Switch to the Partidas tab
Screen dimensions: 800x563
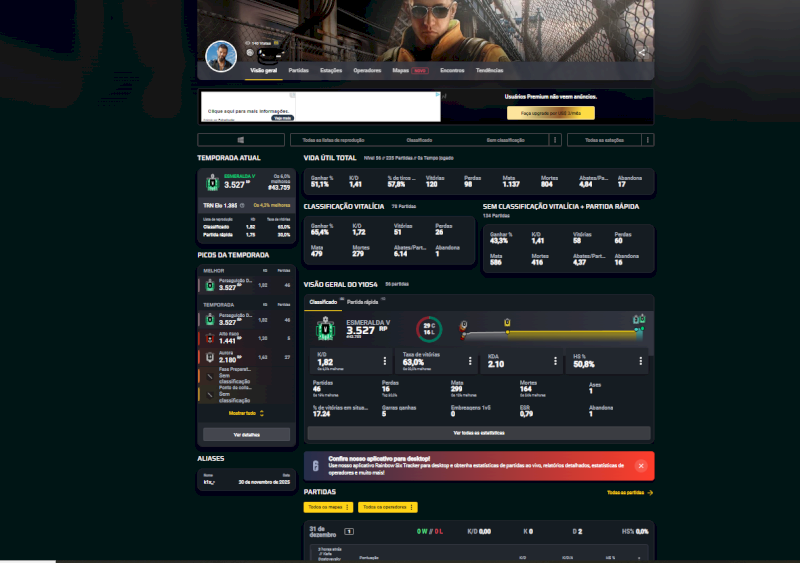[298, 70]
